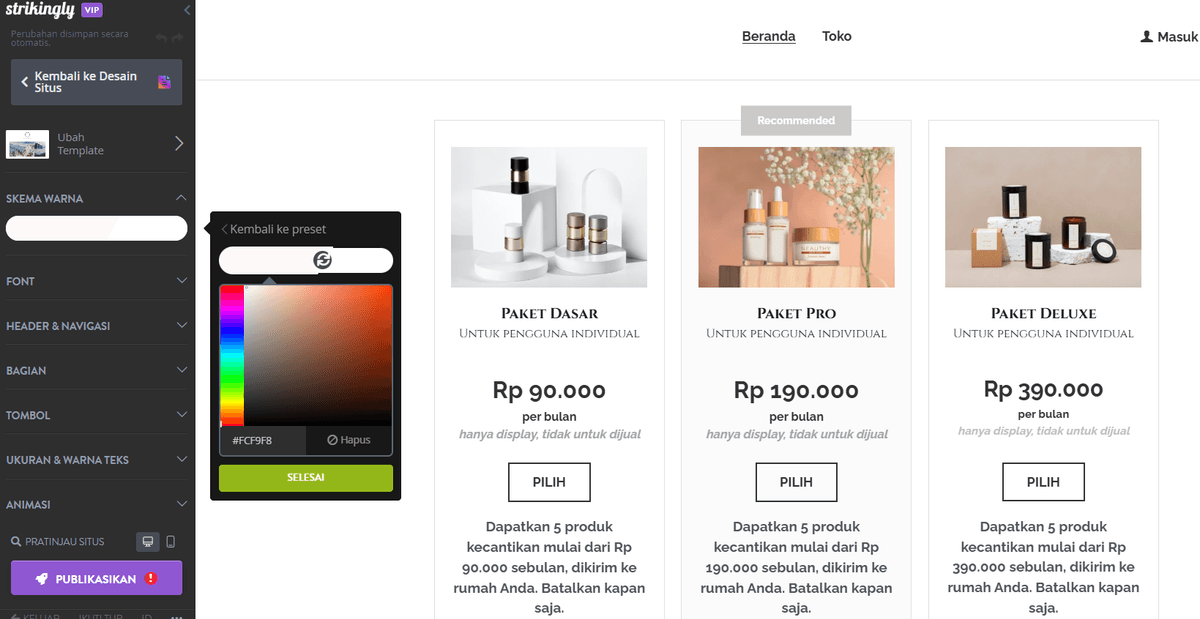The width and height of the screenshot is (1200, 619).
Task: Collapse the editor sidebar with top arrow
Action: pyautogui.click(x=187, y=10)
